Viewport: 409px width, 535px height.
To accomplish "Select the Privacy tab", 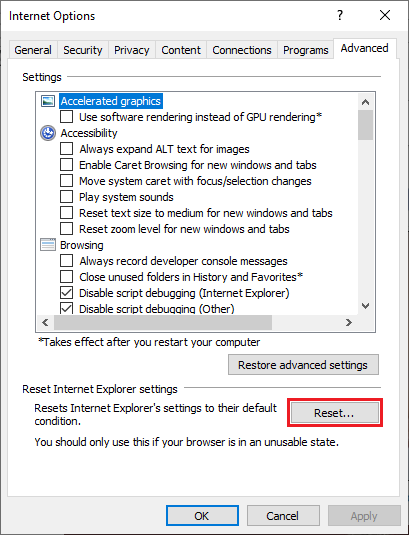I will [x=132, y=50].
